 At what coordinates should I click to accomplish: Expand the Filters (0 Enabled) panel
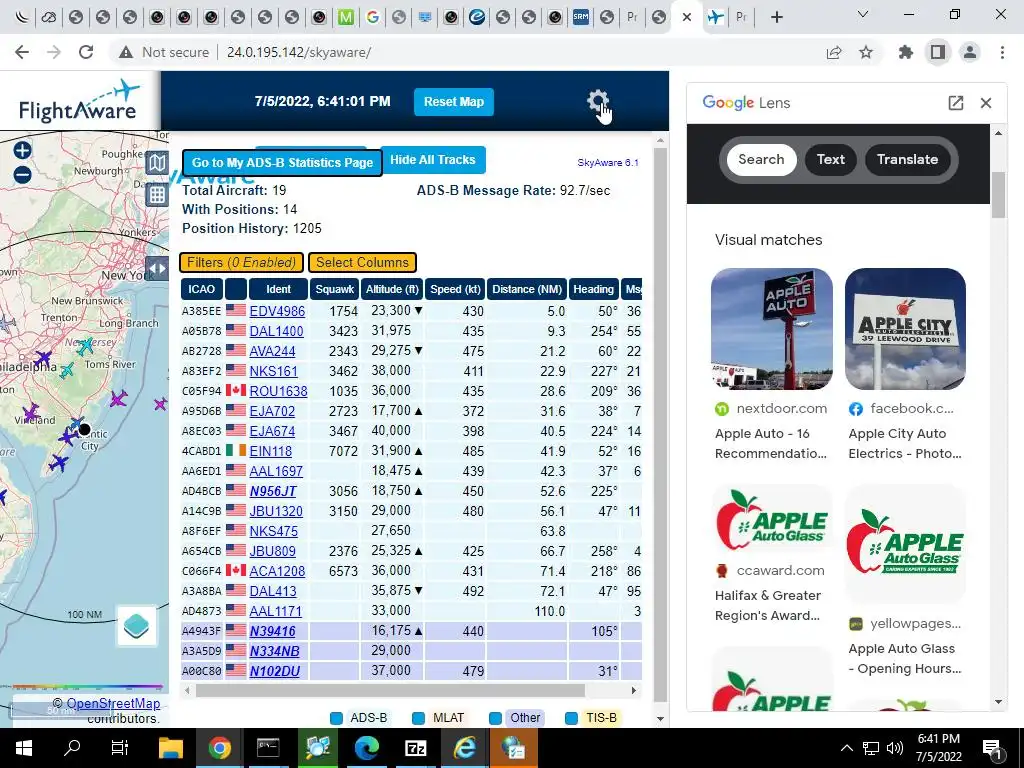tap(241, 263)
